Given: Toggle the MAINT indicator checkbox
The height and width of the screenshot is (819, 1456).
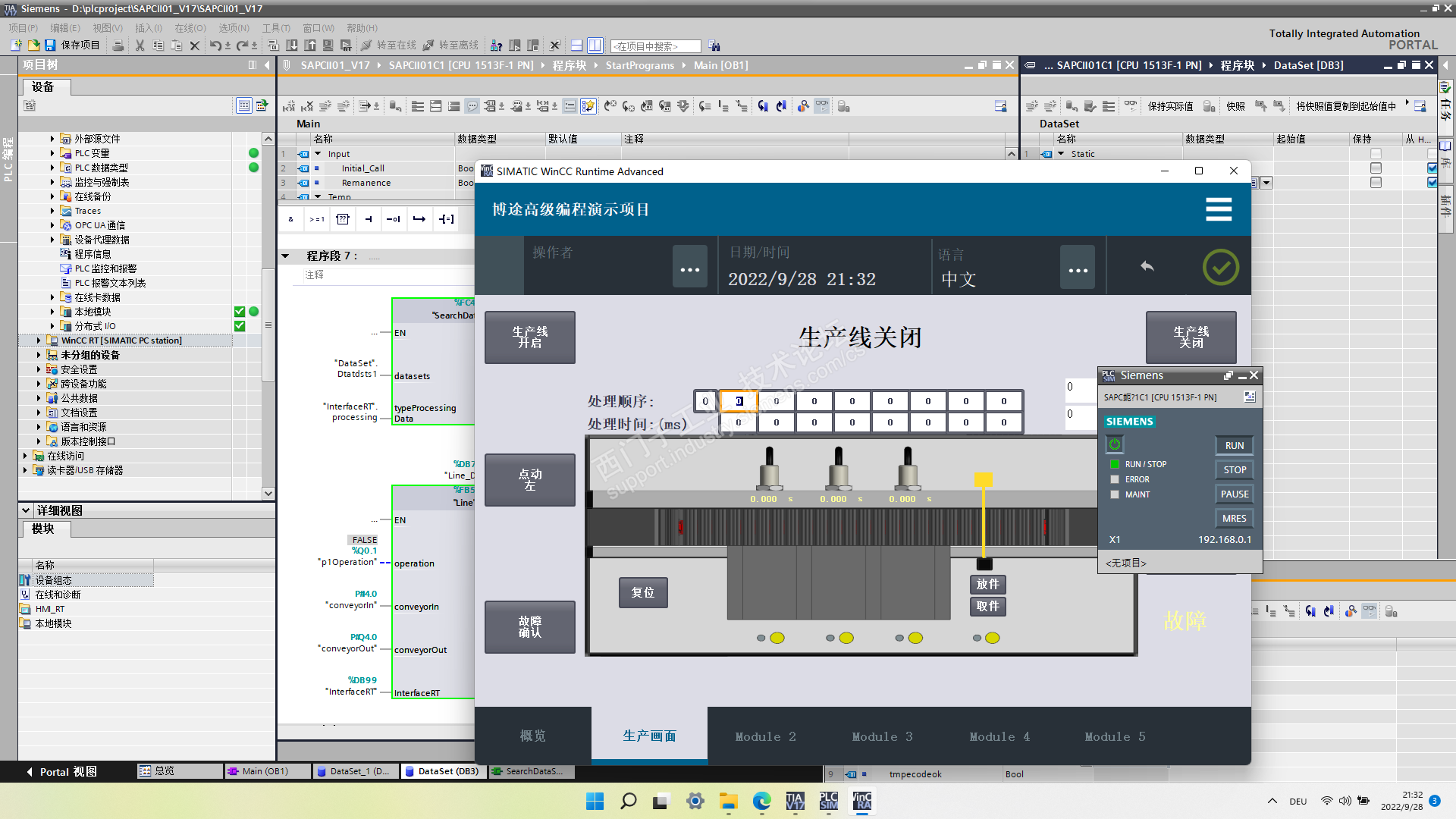Looking at the screenshot, I should click(x=1115, y=494).
